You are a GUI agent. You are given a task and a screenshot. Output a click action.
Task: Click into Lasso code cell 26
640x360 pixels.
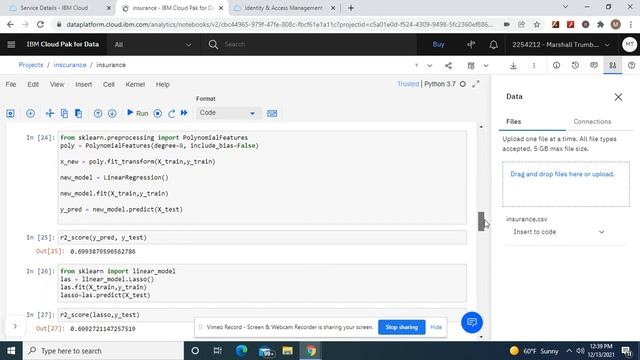pos(262,283)
